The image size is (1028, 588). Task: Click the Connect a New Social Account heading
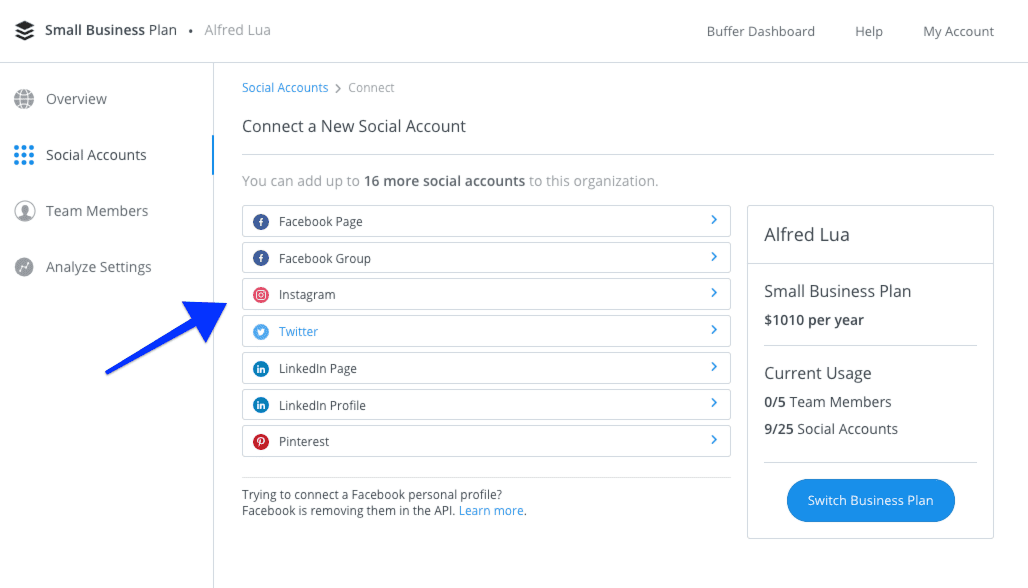click(x=354, y=126)
